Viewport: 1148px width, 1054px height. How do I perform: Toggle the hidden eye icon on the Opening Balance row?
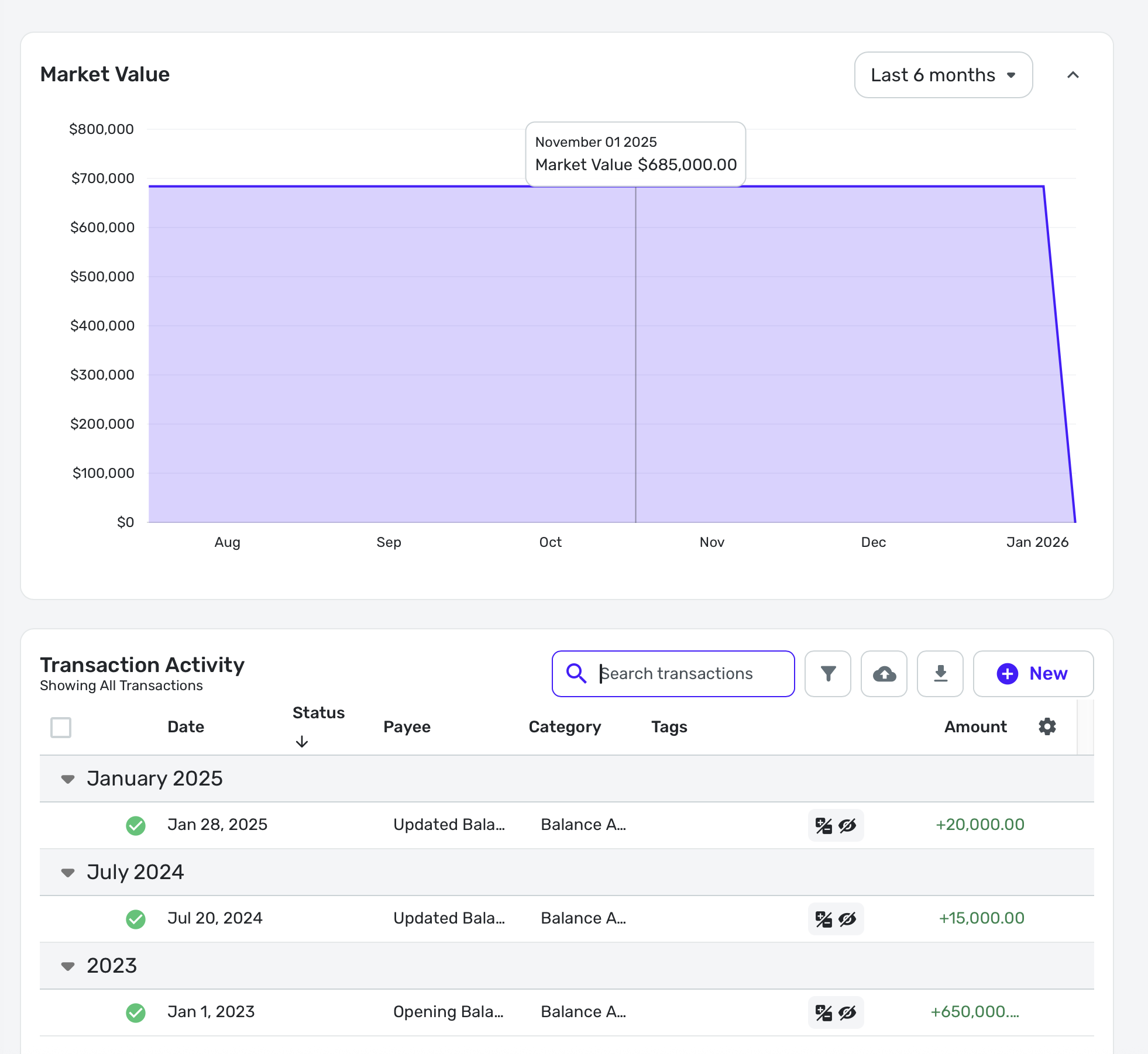[x=847, y=1012]
